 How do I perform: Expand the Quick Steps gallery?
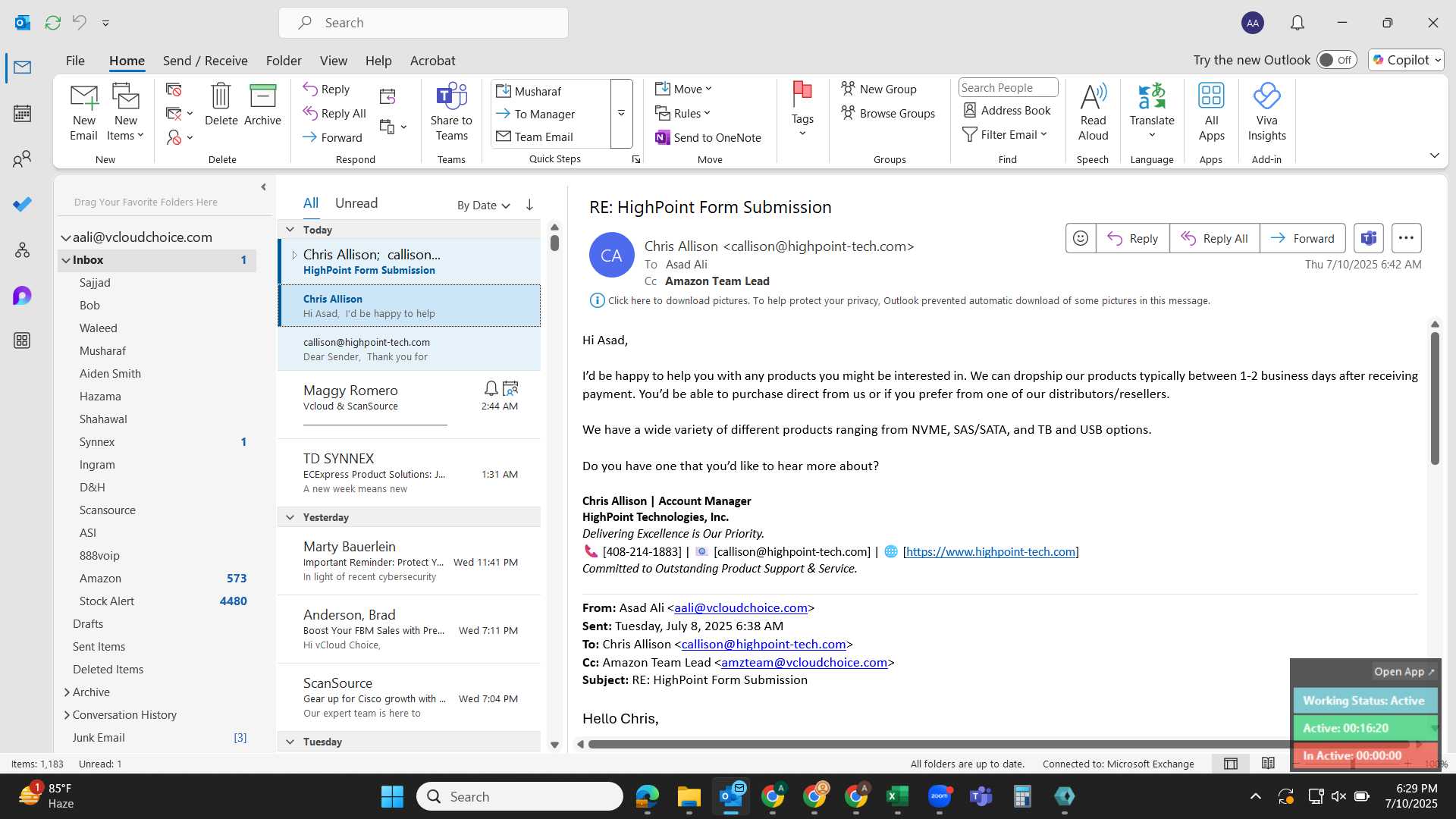coord(621,114)
